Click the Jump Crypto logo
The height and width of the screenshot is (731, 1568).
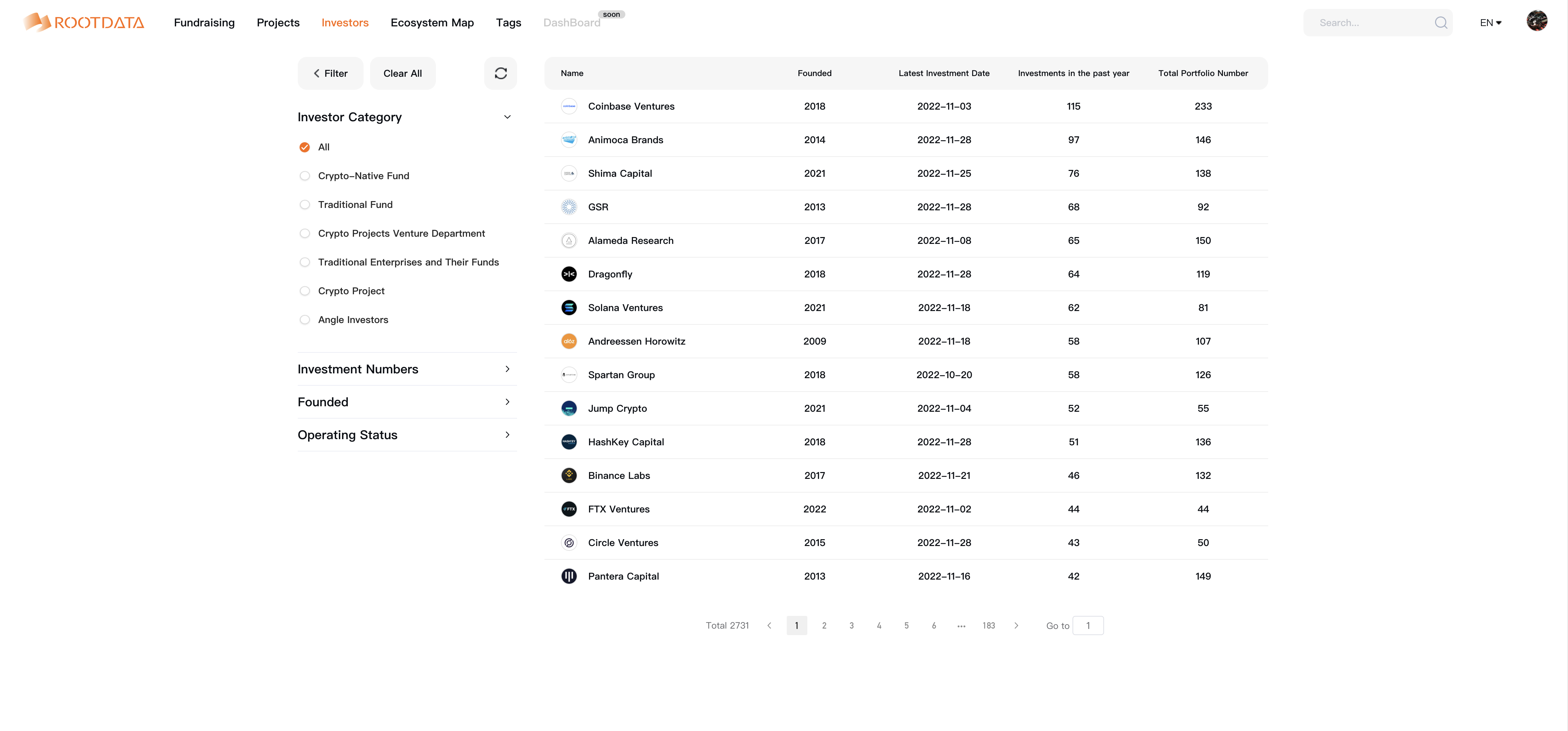568,408
